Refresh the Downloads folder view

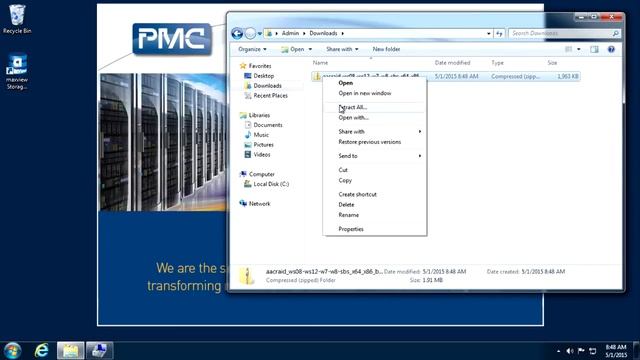499,33
